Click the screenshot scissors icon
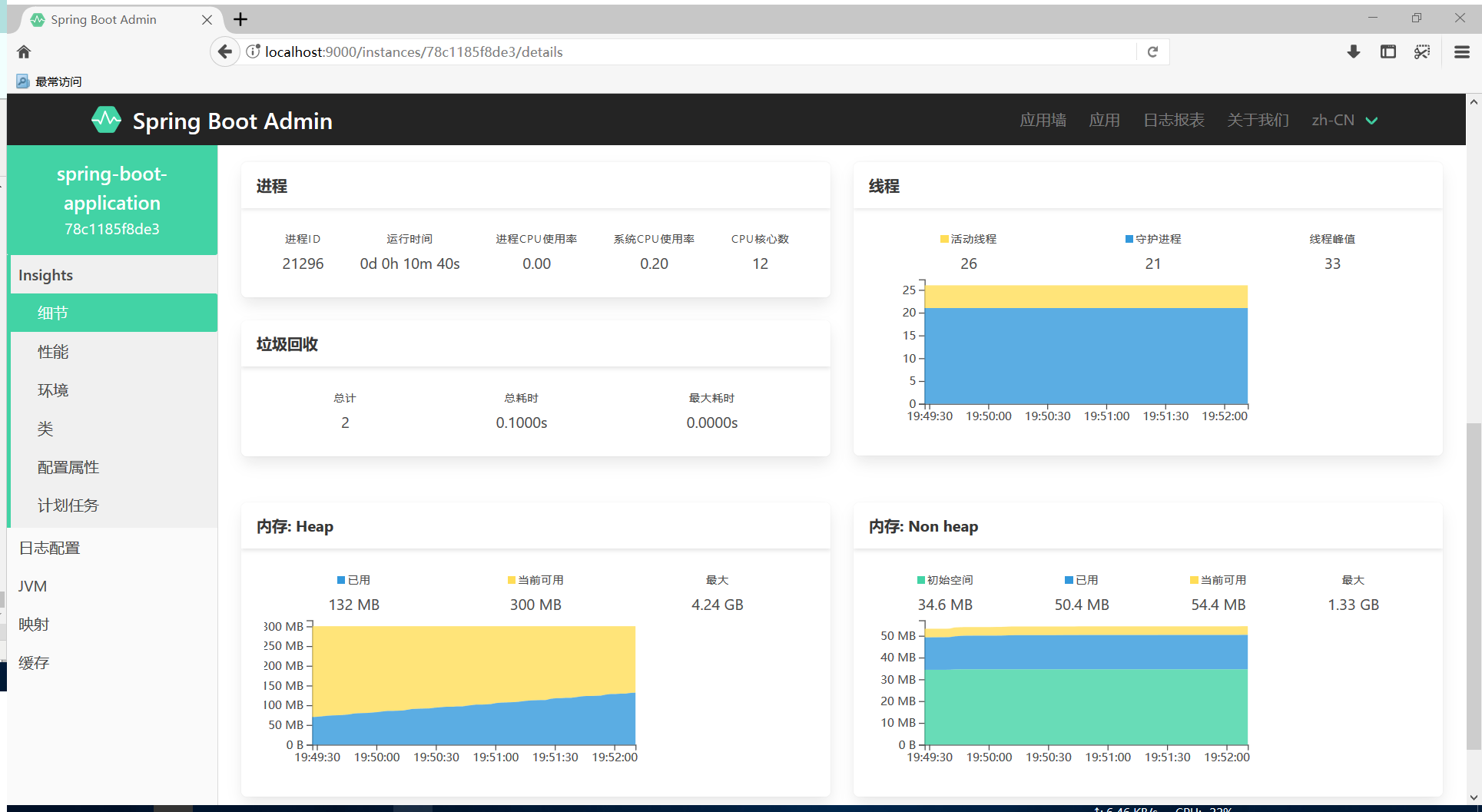 coord(1422,51)
